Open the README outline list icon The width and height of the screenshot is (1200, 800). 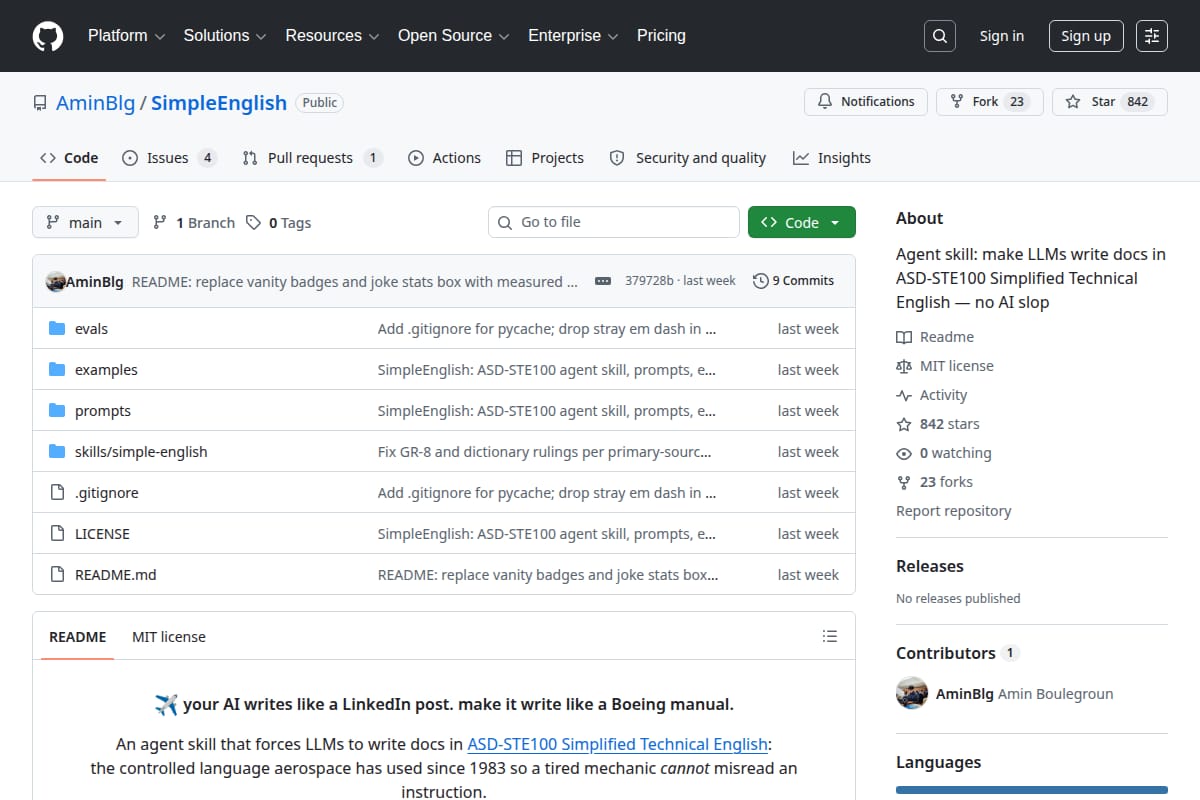[829, 636]
